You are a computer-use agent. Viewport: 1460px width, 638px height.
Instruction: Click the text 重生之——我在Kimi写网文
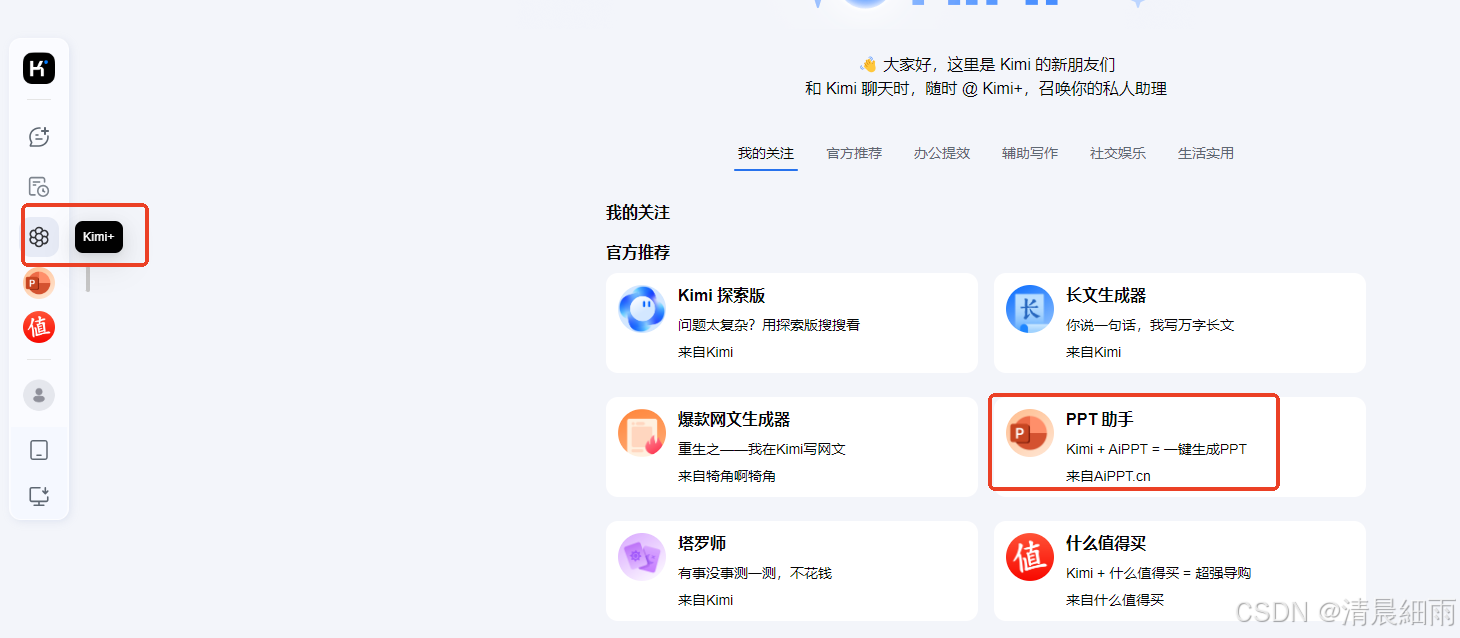click(x=762, y=449)
